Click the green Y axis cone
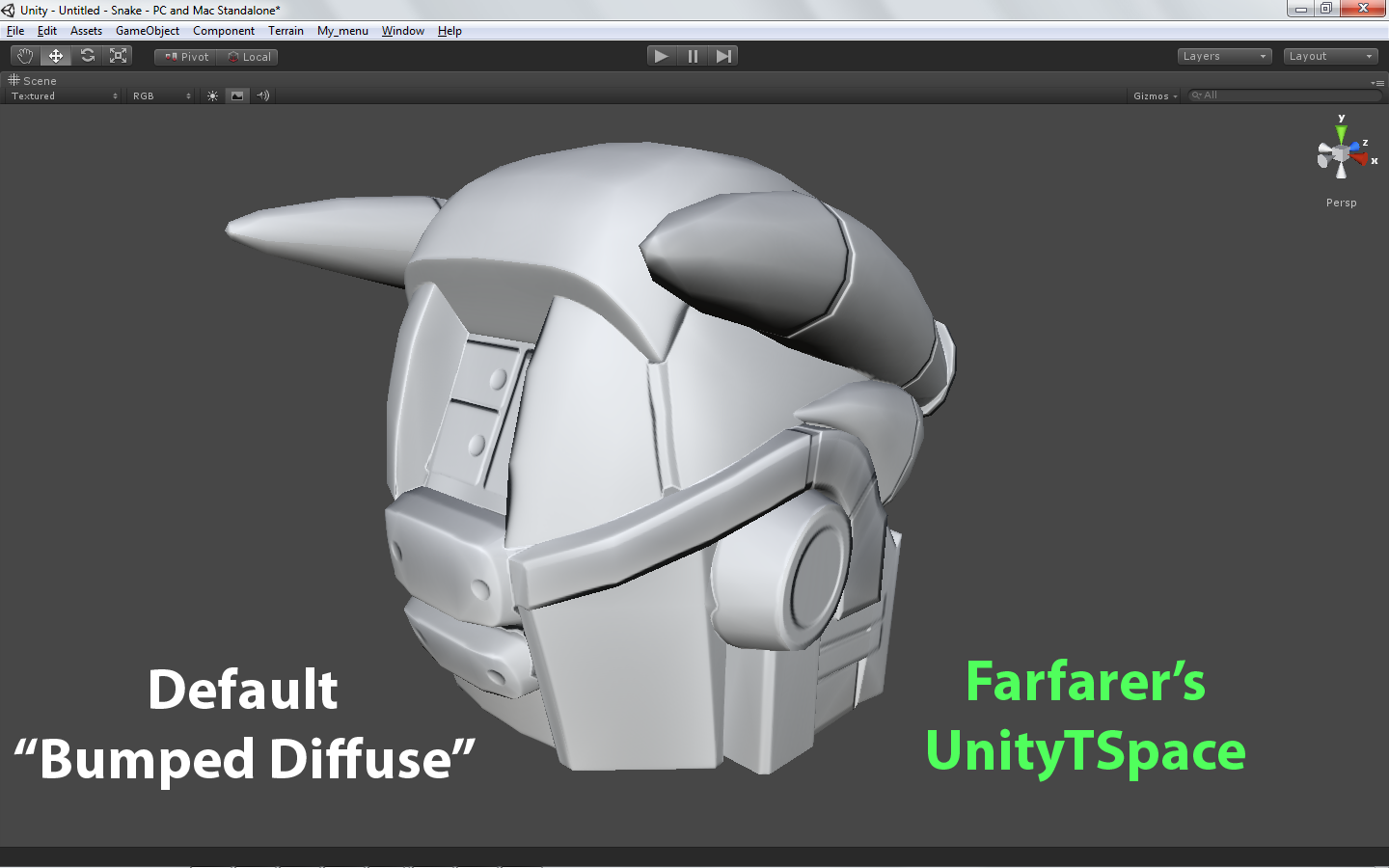This screenshot has width=1389, height=868. point(1341,132)
